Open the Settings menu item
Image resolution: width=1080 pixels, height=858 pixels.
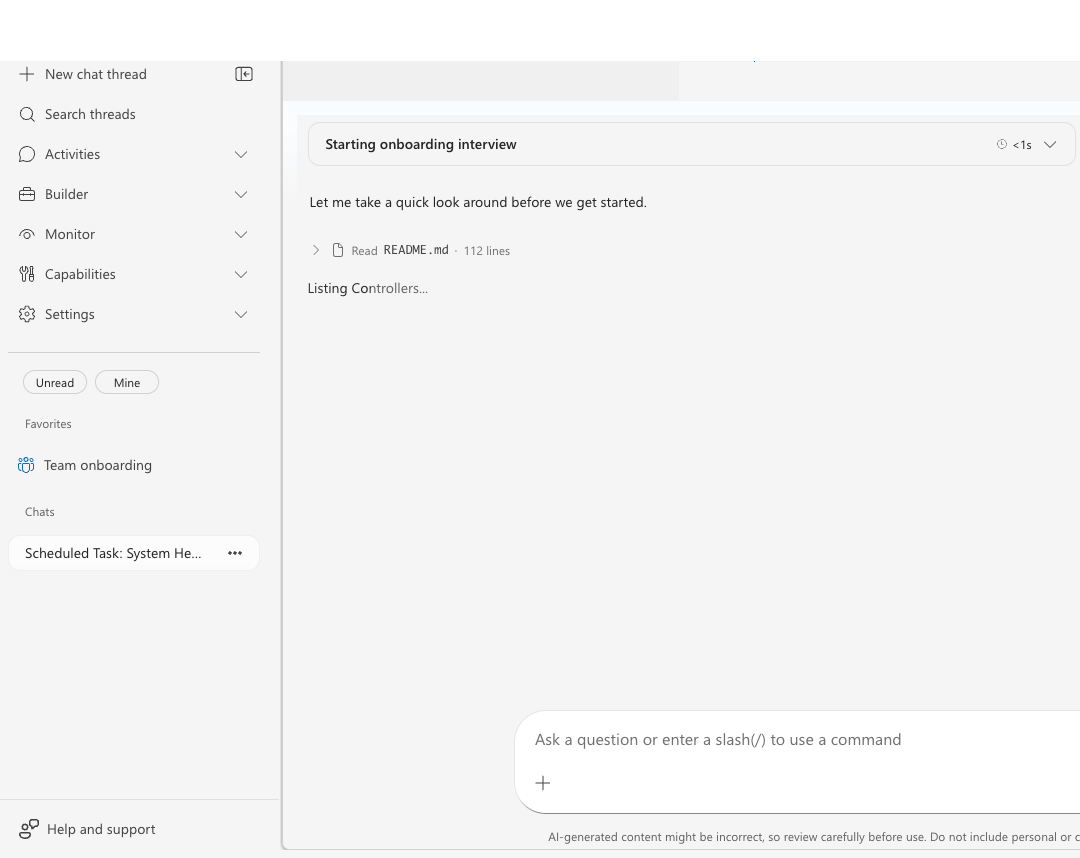click(70, 314)
